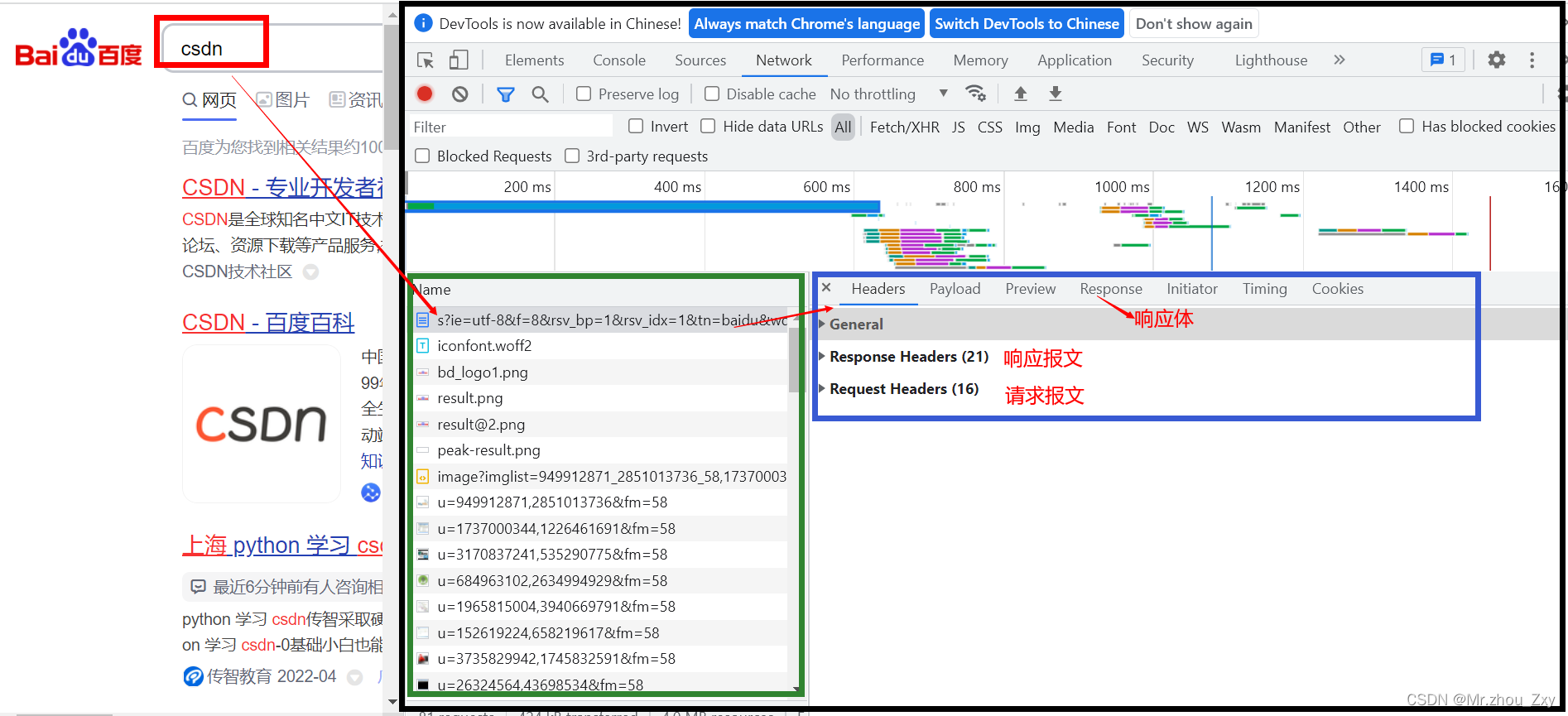Check Blocked Requests checkbox
Viewport: 1568px width, 716px height.
(x=422, y=156)
